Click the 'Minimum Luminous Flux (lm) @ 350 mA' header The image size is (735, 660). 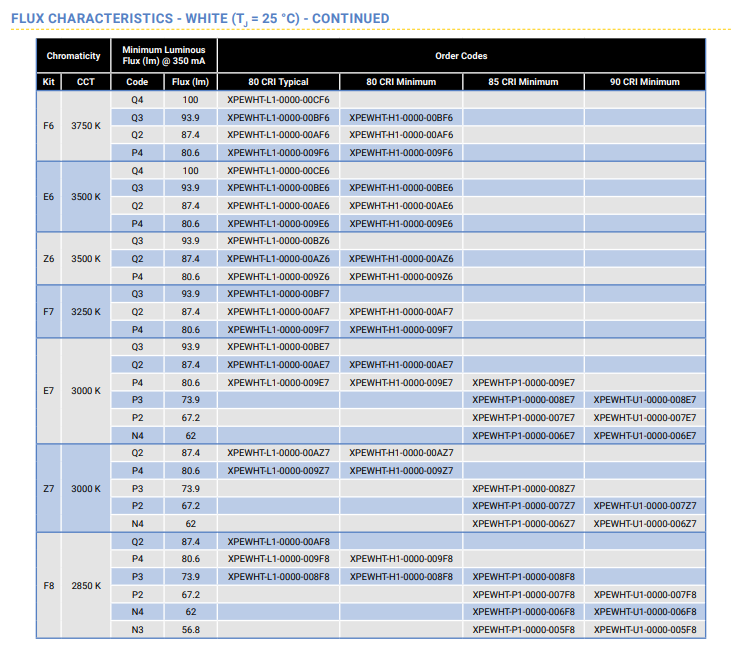pos(164,55)
